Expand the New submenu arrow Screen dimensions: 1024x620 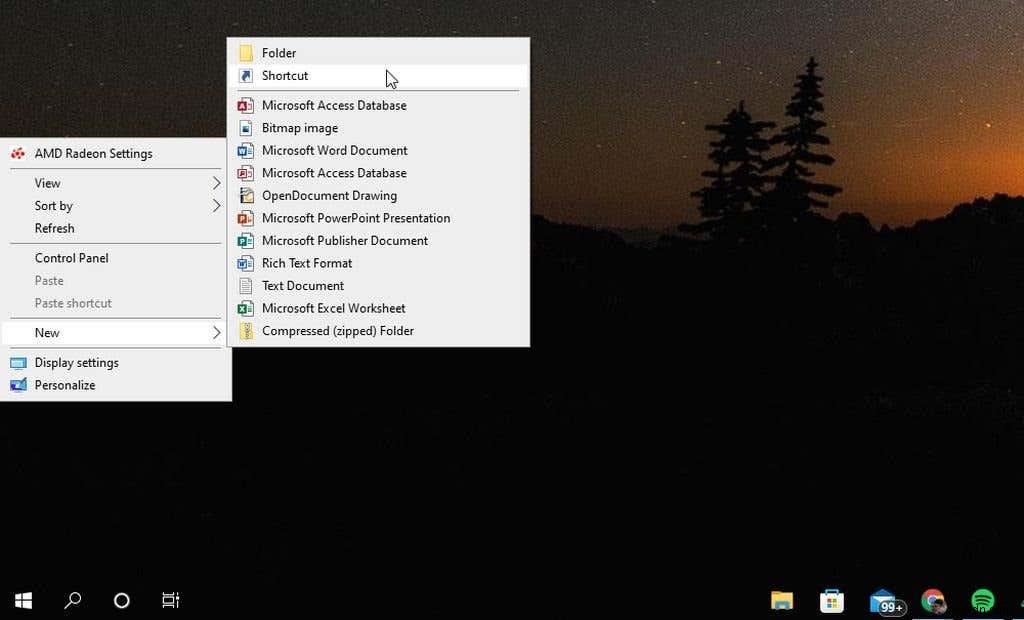(x=216, y=332)
